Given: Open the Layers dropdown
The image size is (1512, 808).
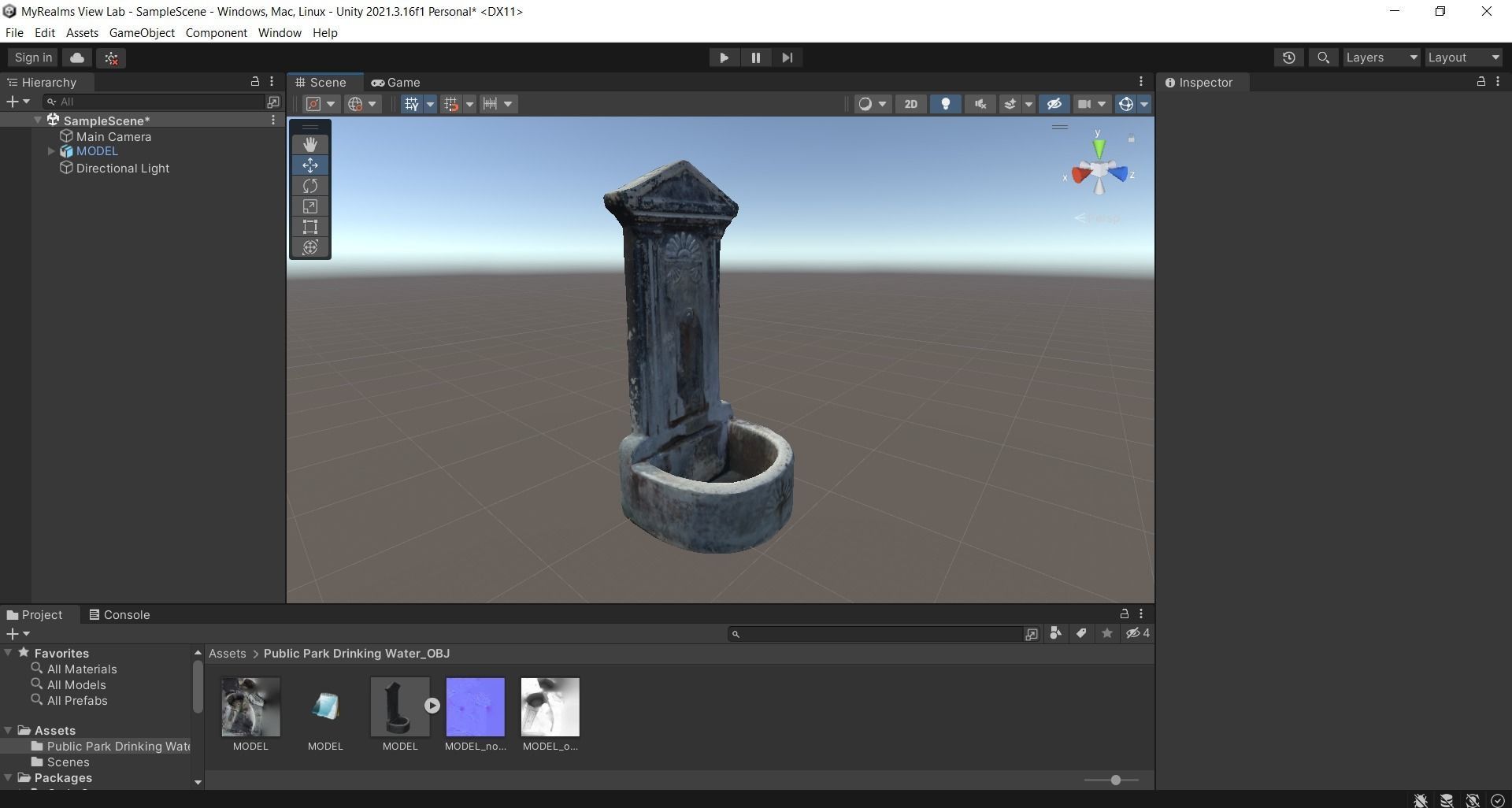Looking at the screenshot, I should 1381,57.
